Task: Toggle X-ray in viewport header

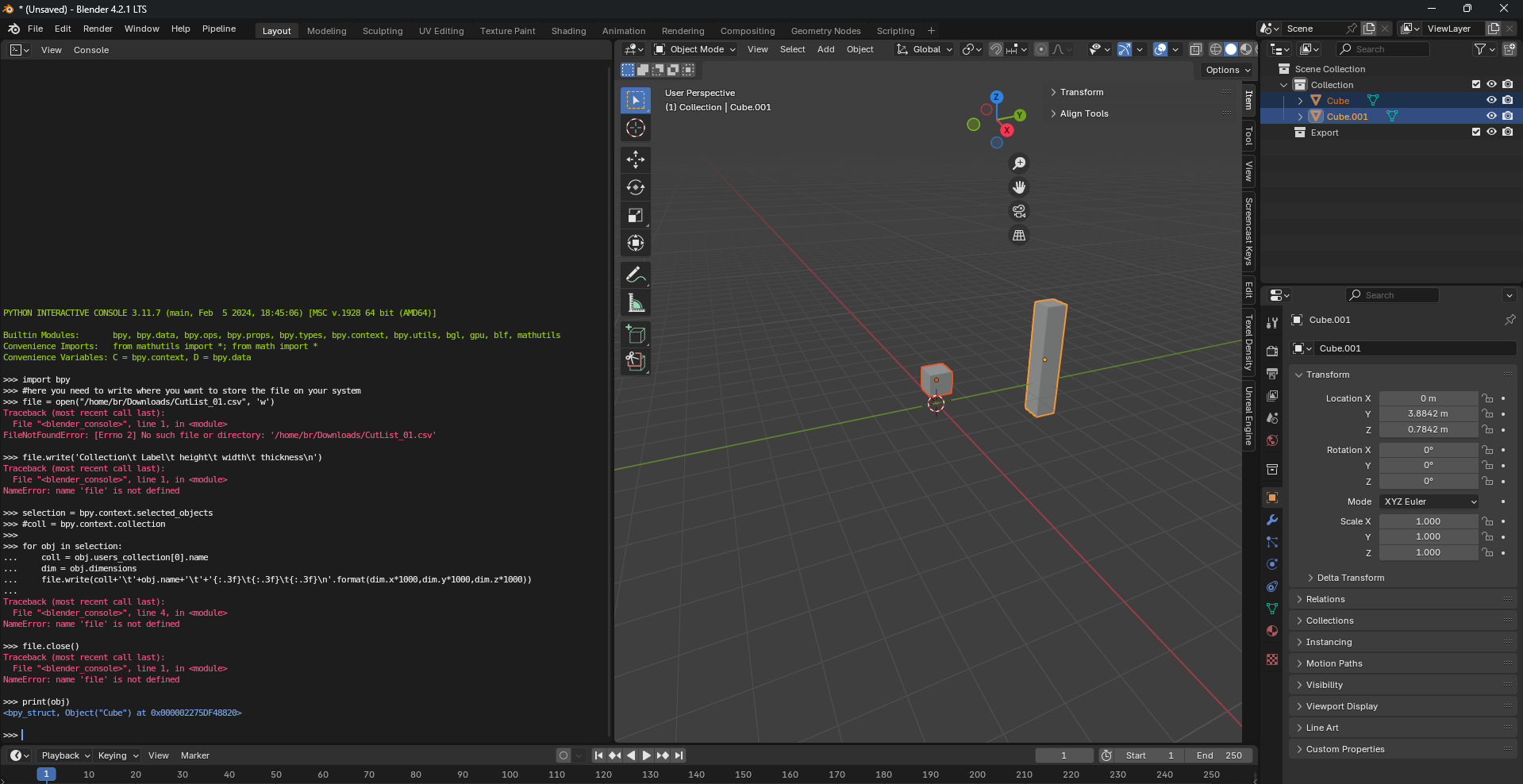Action: [1195, 49]
